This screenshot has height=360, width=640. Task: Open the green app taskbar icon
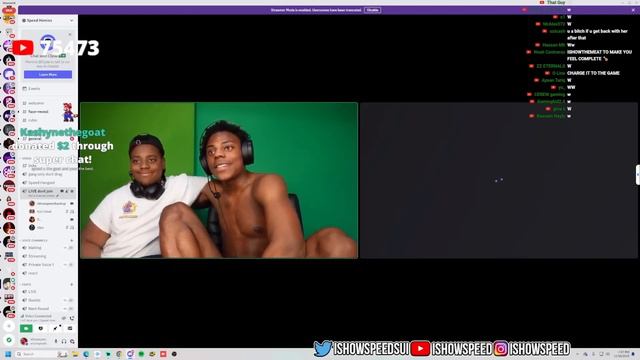(x=141, y=354)
